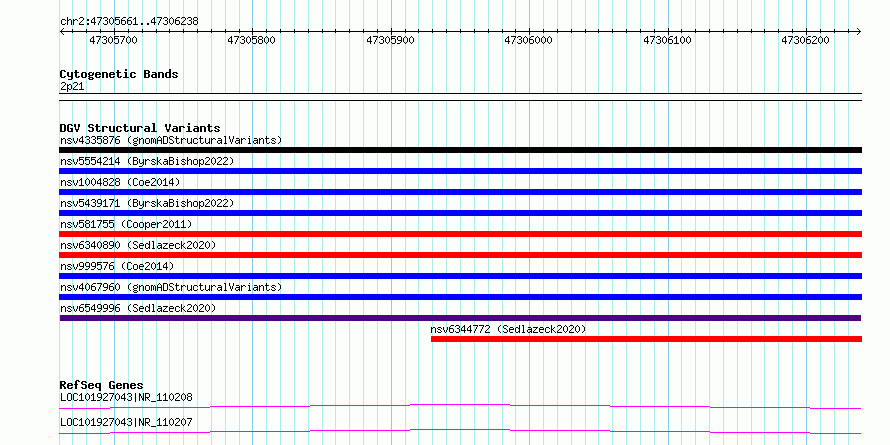Viewport: 890px width, 445px height.
Task: Click the blue bar under nsv999576
Action: (x=460, y=276)
